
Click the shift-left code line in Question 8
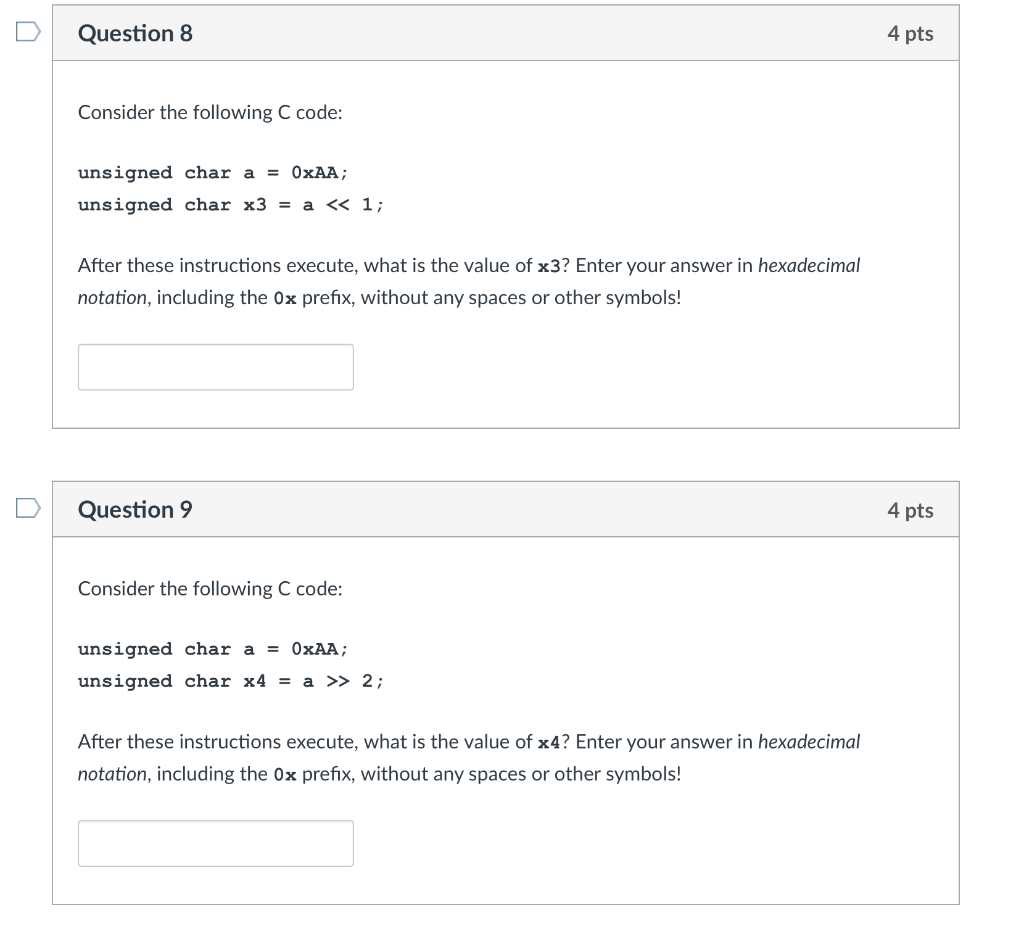tap(232, 204)
